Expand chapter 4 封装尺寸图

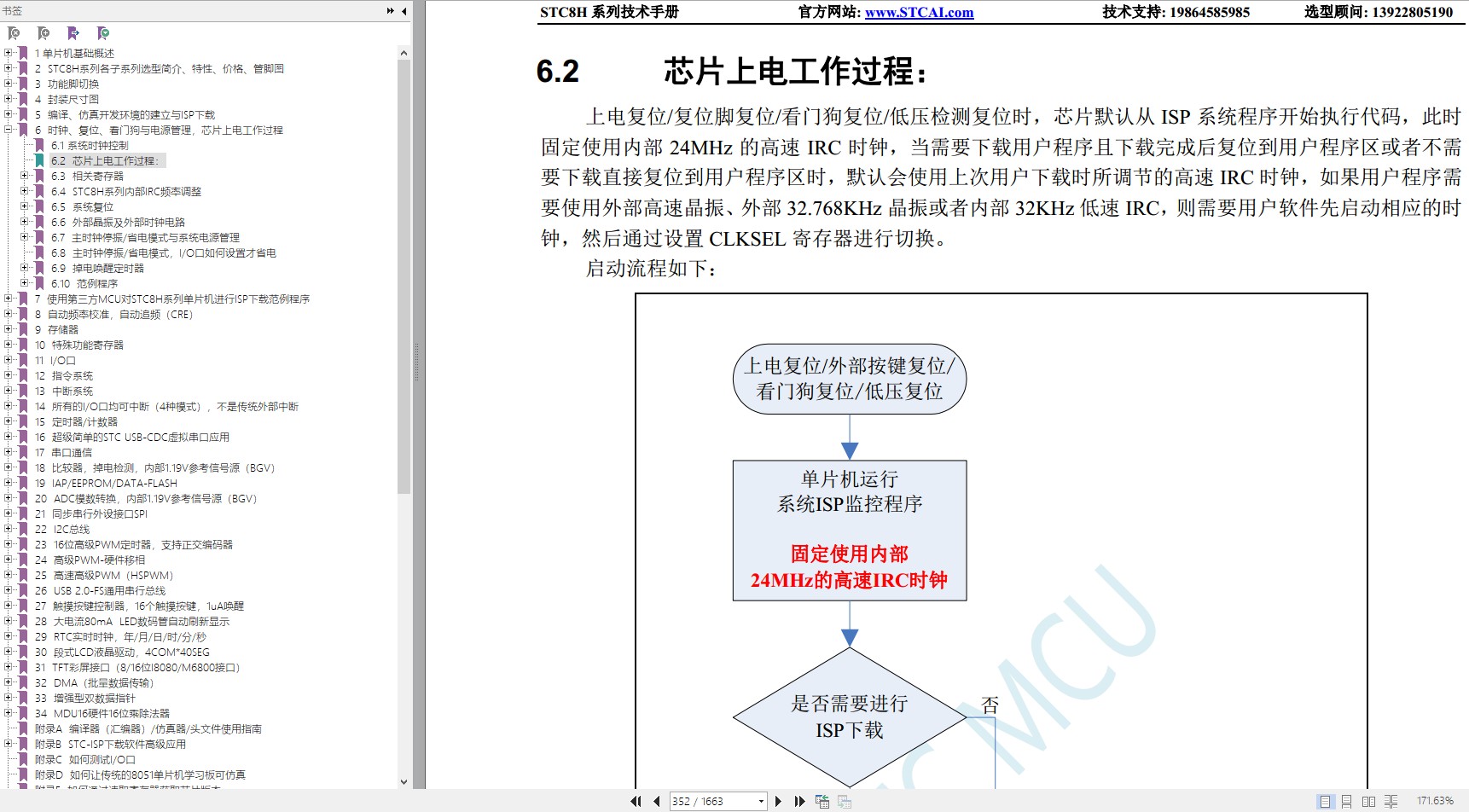9,99
